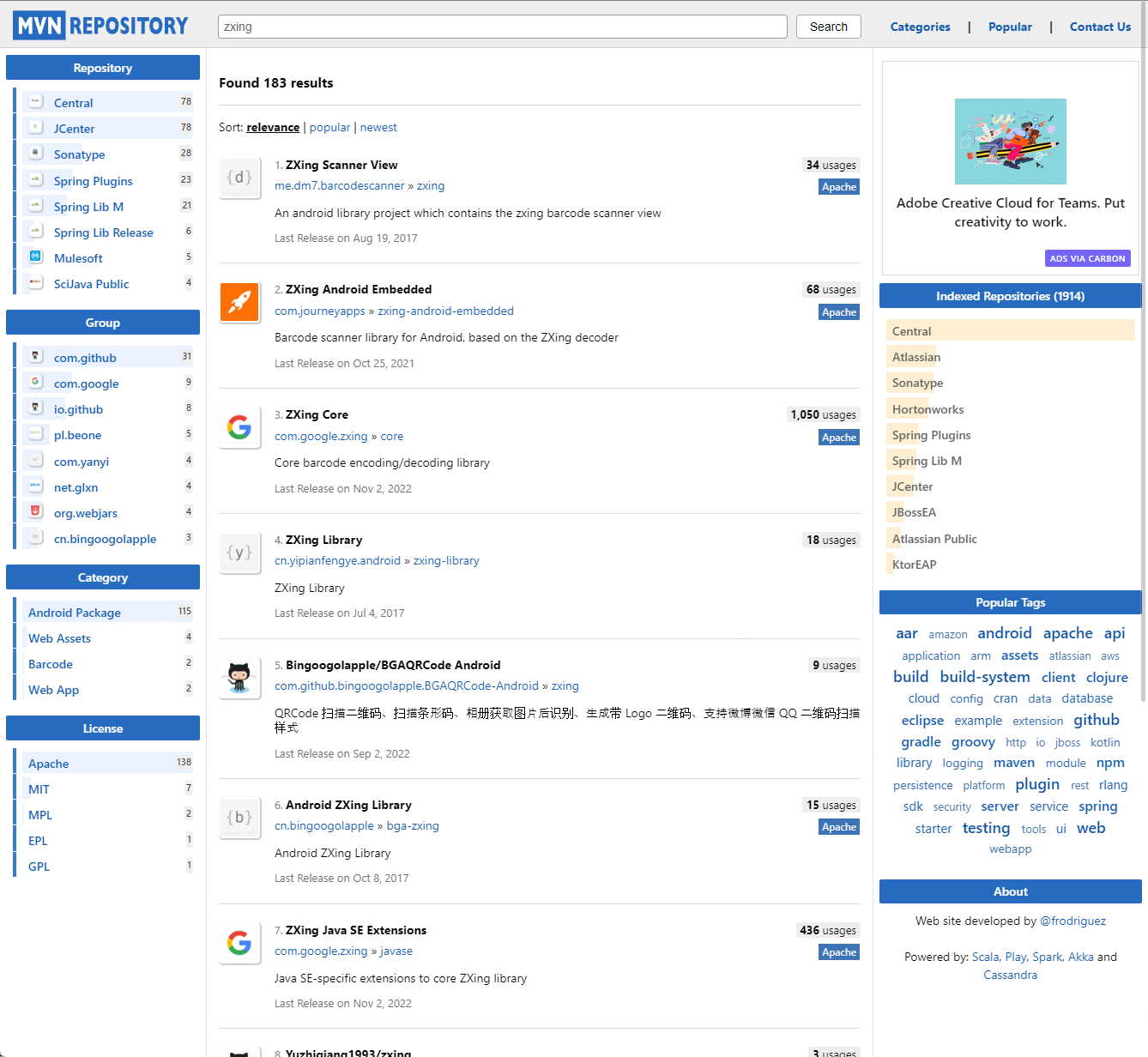Click the com.google group icon
This screenshot has height=1057, width=1148.
36,382
